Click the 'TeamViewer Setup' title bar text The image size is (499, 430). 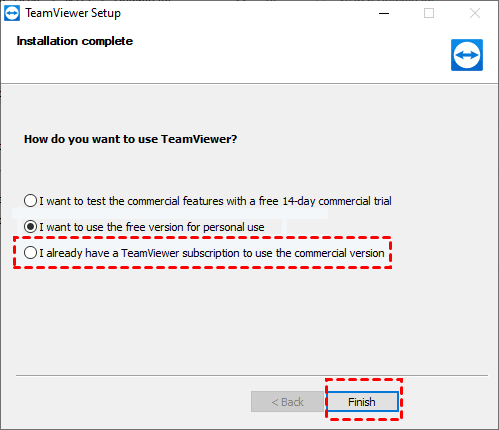click(x=73, y=13)
